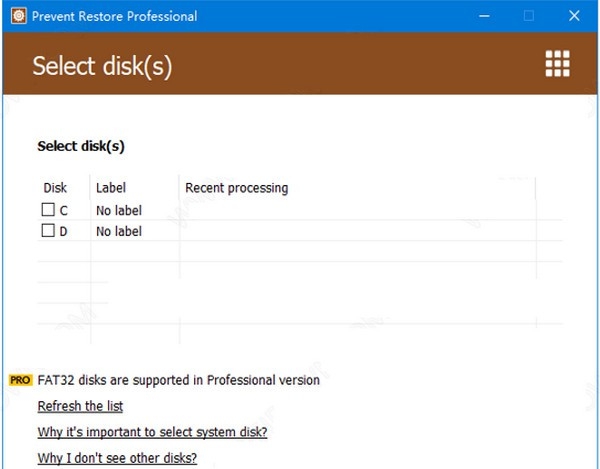Select the No label cell for disk C
Viewport: 600px width, 469px height.
(x=119, y=210)
